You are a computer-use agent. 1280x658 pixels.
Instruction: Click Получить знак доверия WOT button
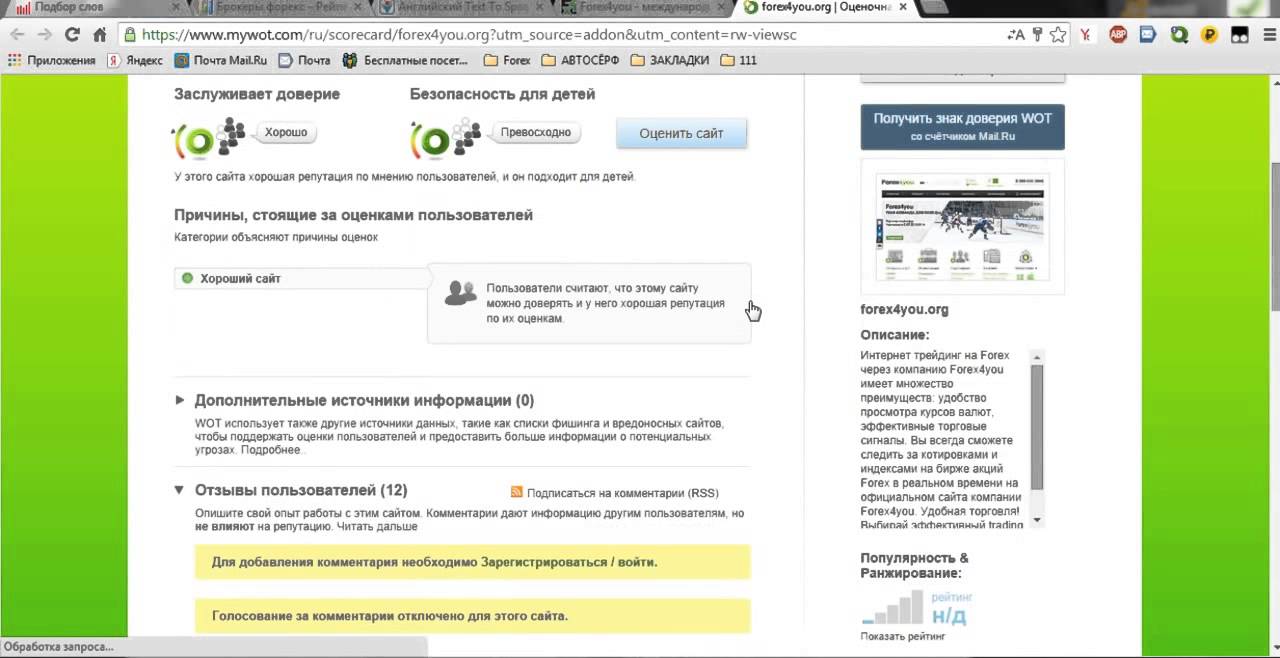tap(962, 126)
